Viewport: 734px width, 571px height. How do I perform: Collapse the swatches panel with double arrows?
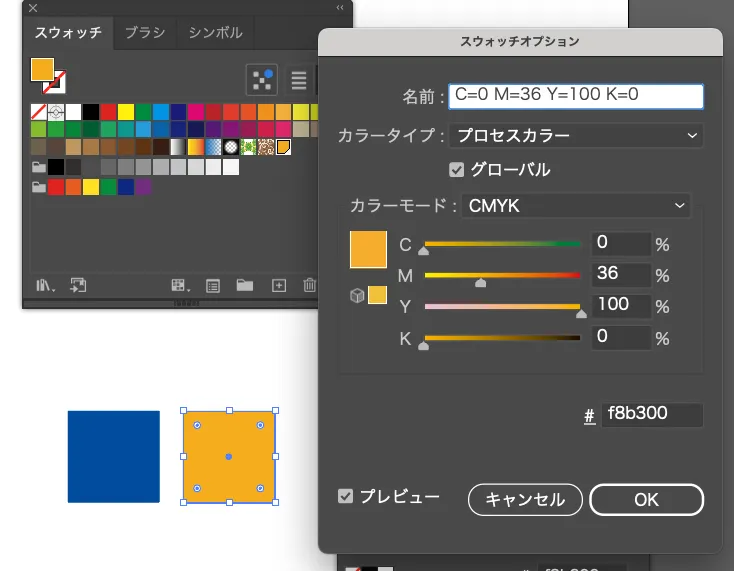[x=340, y=7]
